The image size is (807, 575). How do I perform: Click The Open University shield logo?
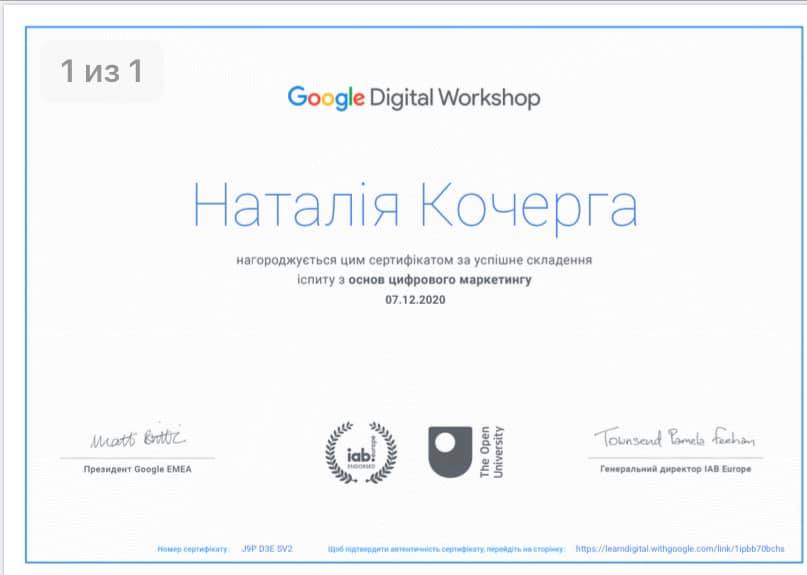click(x=450, y=452)
